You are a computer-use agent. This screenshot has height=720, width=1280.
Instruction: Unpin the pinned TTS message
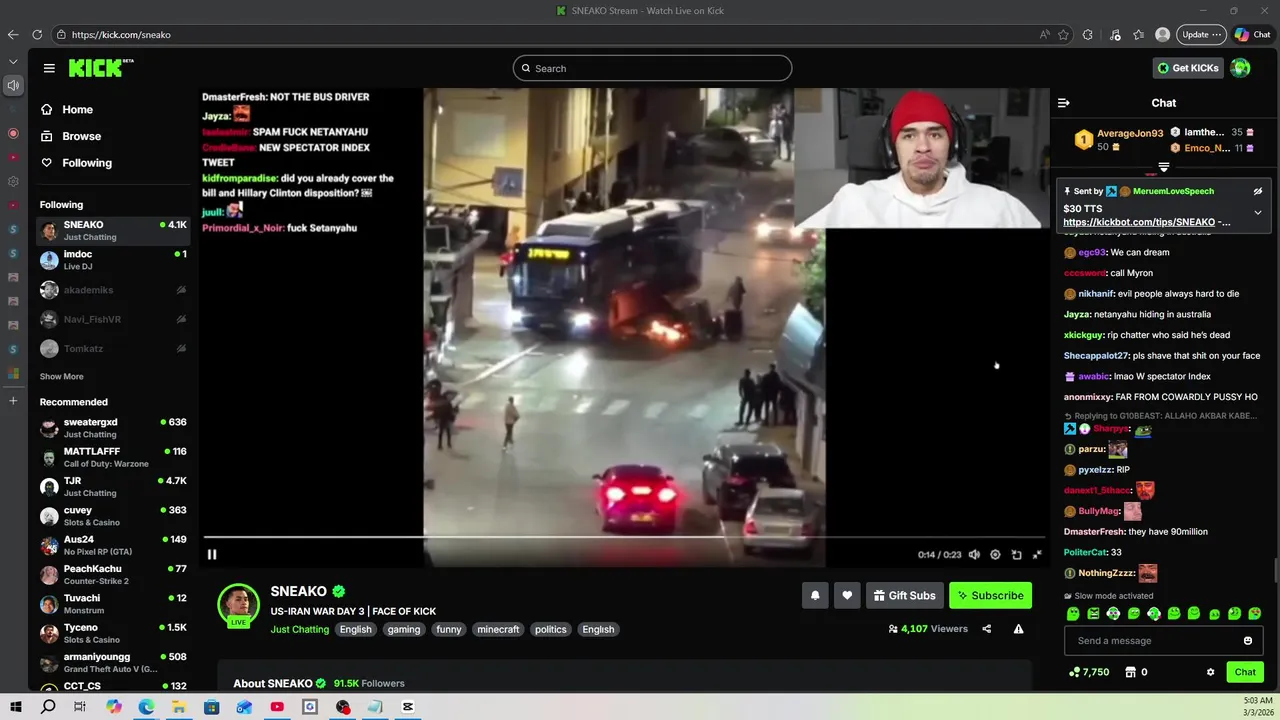click(x=1258, y=191)
